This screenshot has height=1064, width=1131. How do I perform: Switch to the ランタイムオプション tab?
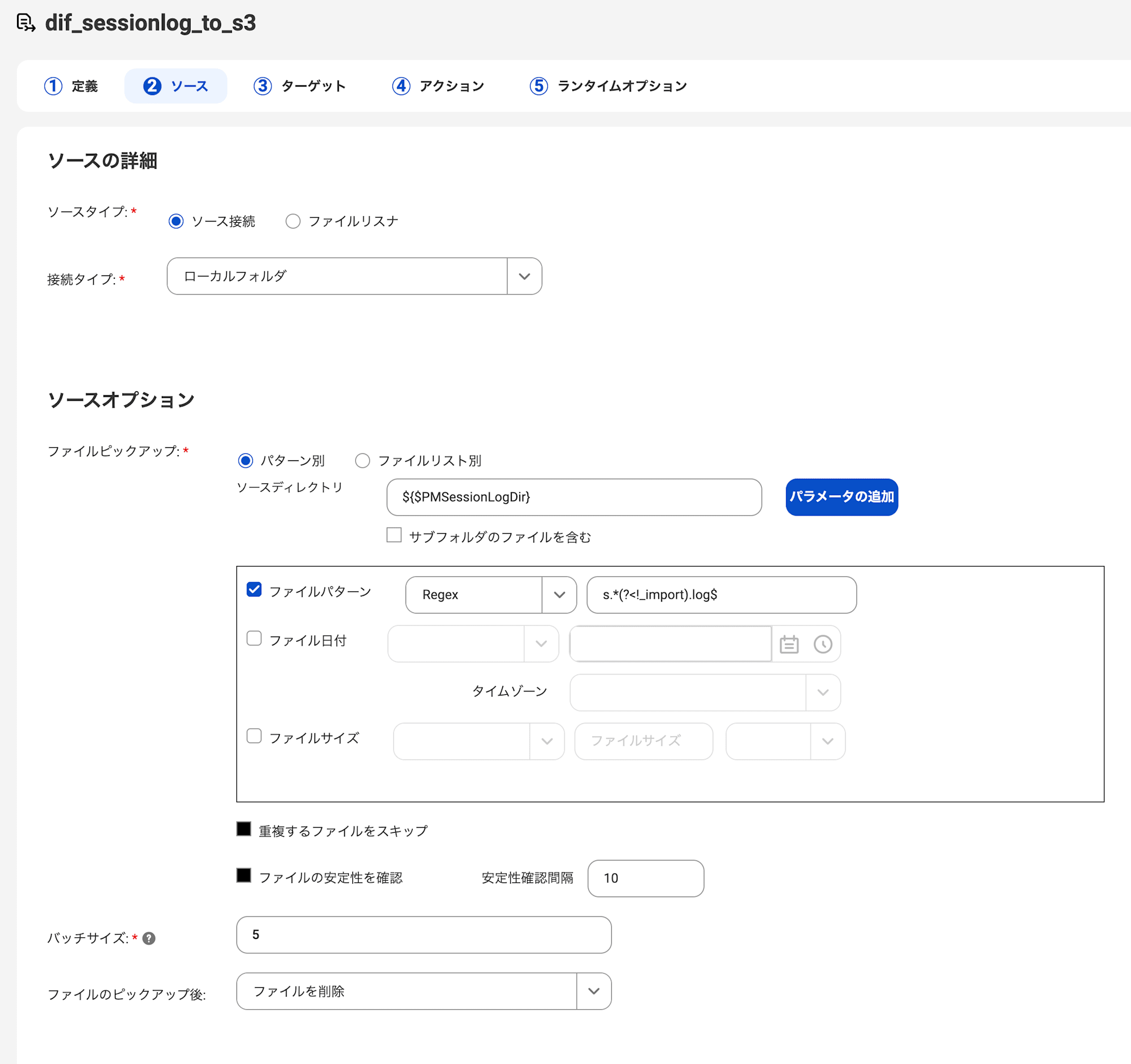[608, 86]
